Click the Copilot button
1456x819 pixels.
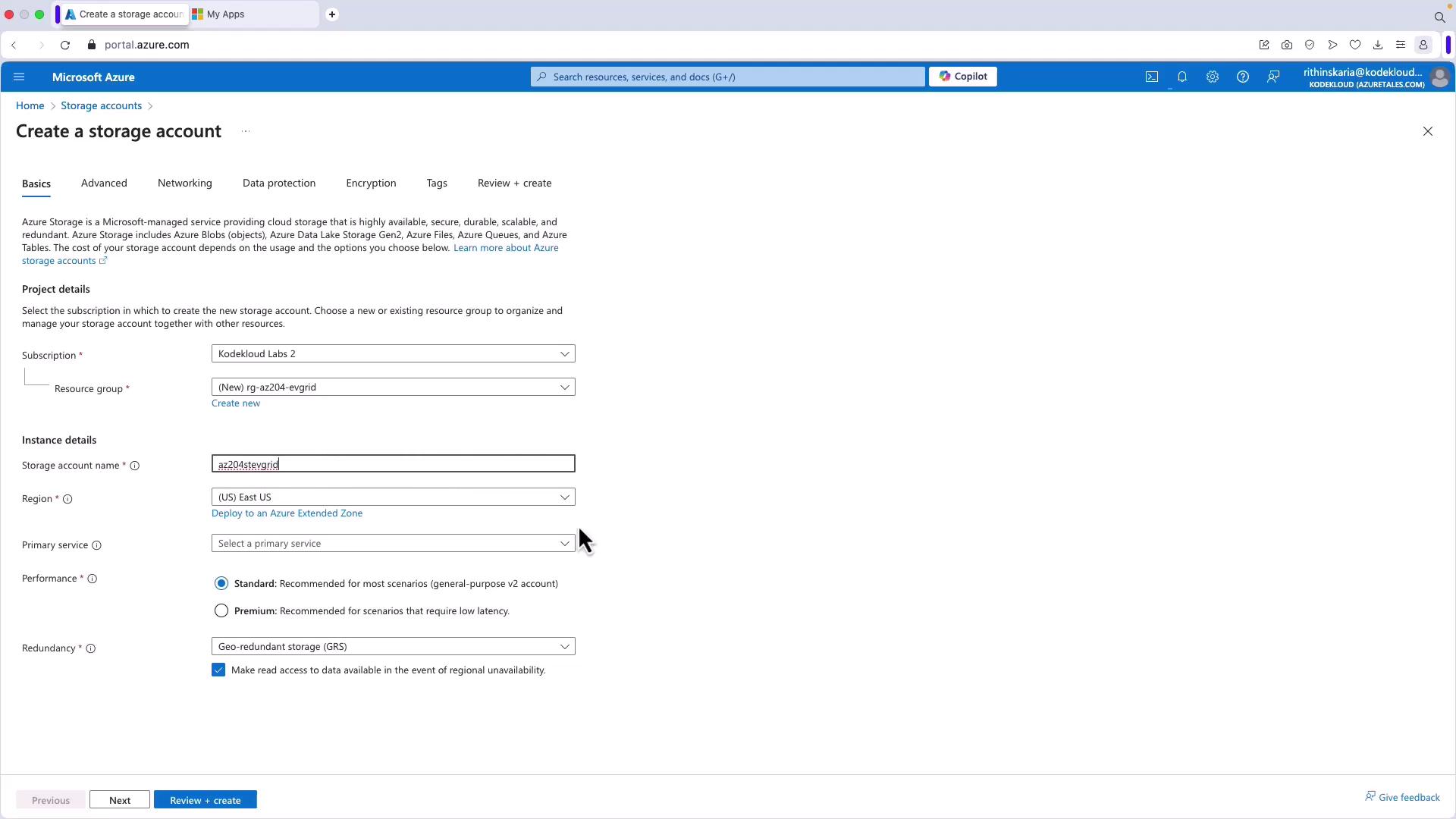click(962, 77)
